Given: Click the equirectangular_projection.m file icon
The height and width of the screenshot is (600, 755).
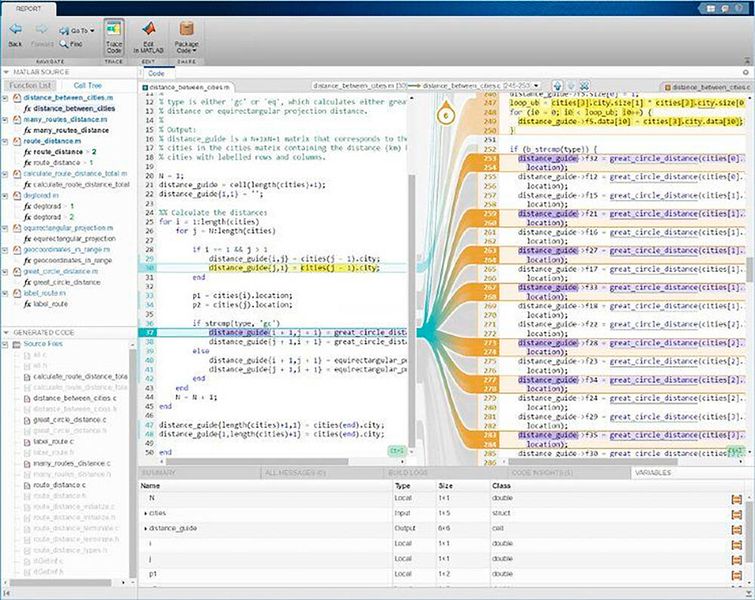Looking at the screenshot, I should point(17,228).
